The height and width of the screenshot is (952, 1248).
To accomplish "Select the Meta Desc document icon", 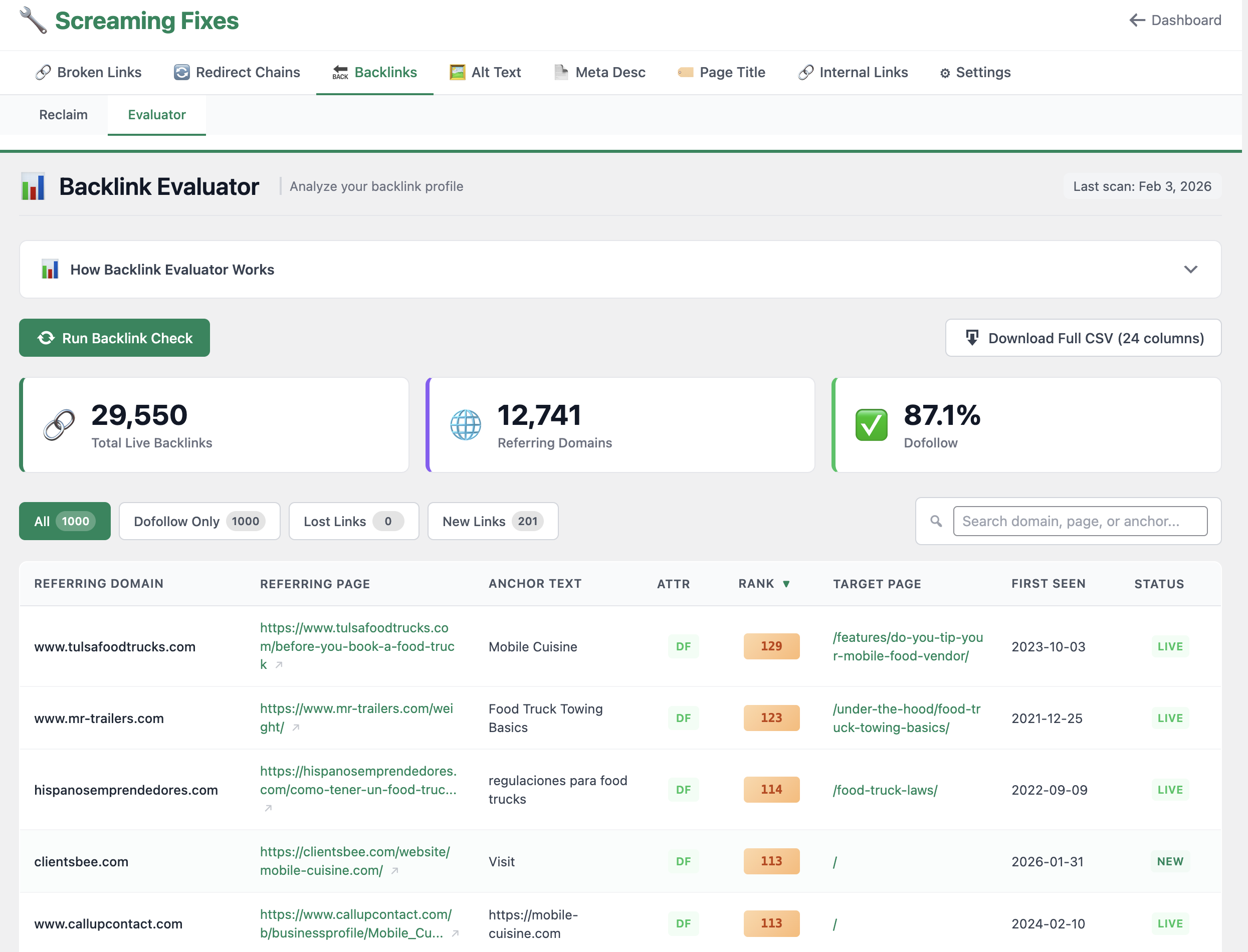I will [x=560, y=72].
